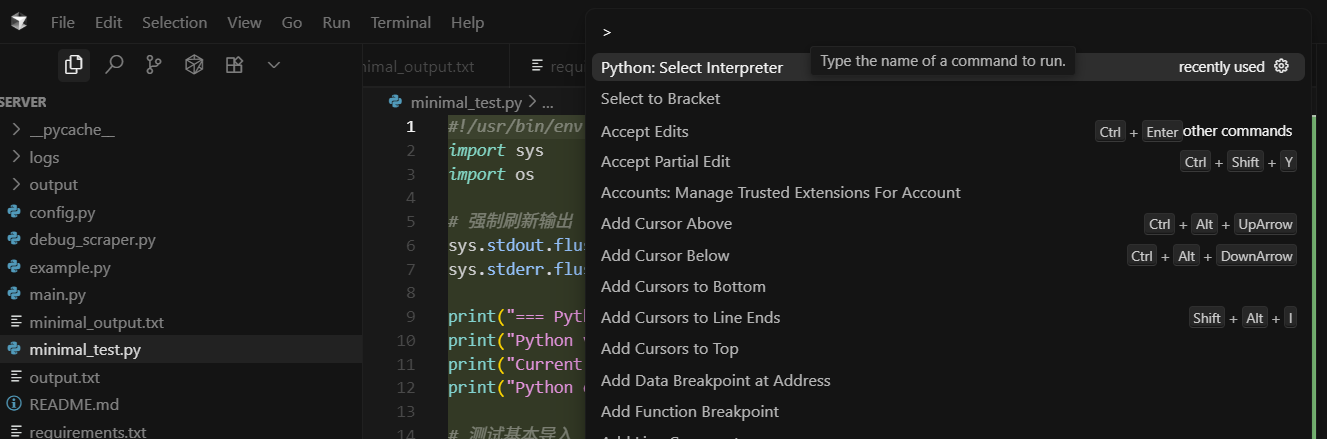The height and width of the screenshot is (439, 1327).
Task: Open the Selection menu
Action: tap(174, 22)
